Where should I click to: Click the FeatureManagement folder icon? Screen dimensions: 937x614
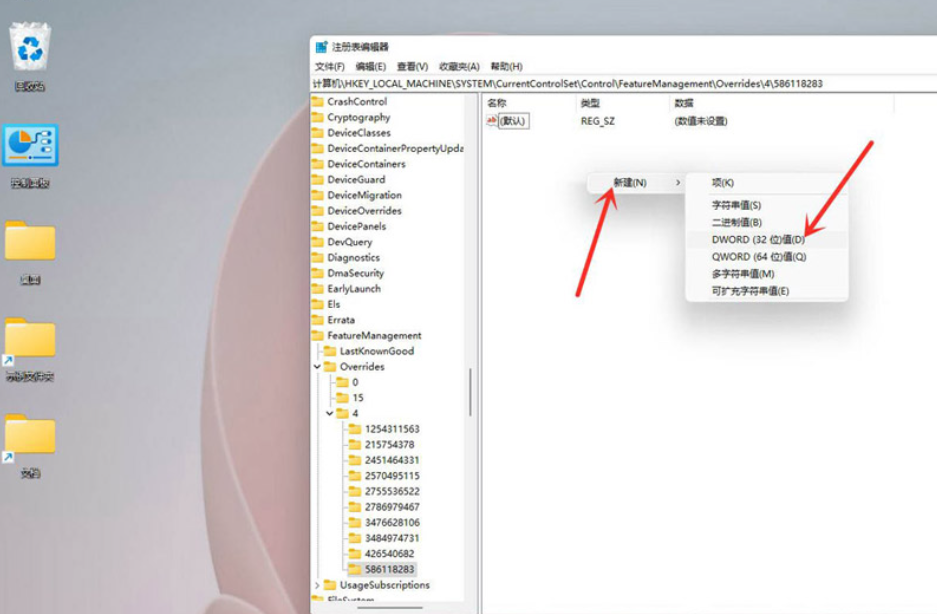tap(318, 336)
